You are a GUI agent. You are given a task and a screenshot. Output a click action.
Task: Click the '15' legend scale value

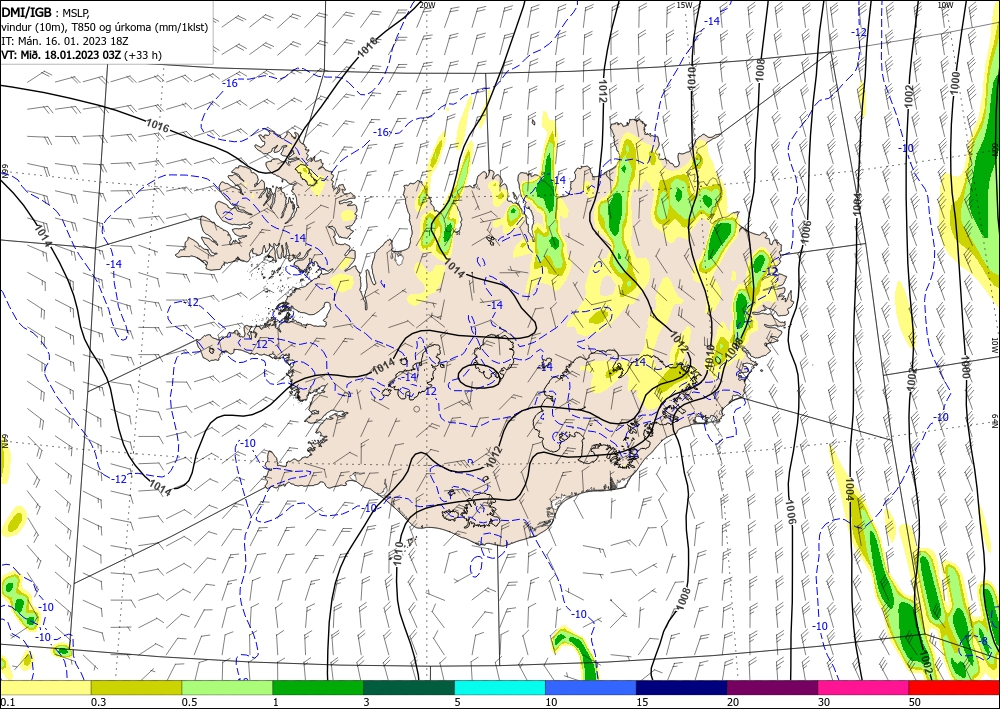pos(642,702)
